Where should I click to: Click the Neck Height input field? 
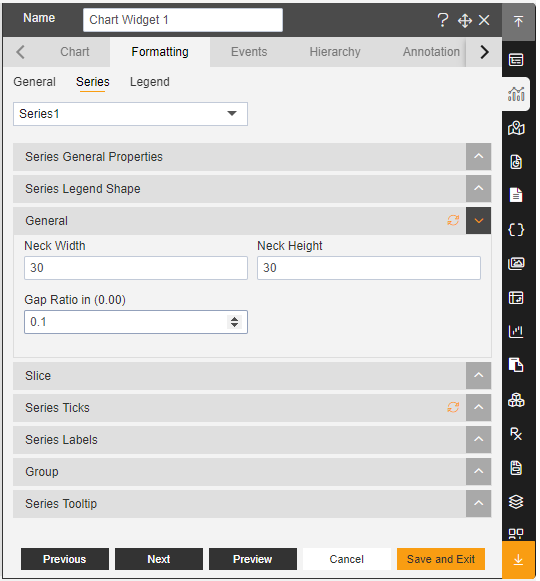coord(369,268)
